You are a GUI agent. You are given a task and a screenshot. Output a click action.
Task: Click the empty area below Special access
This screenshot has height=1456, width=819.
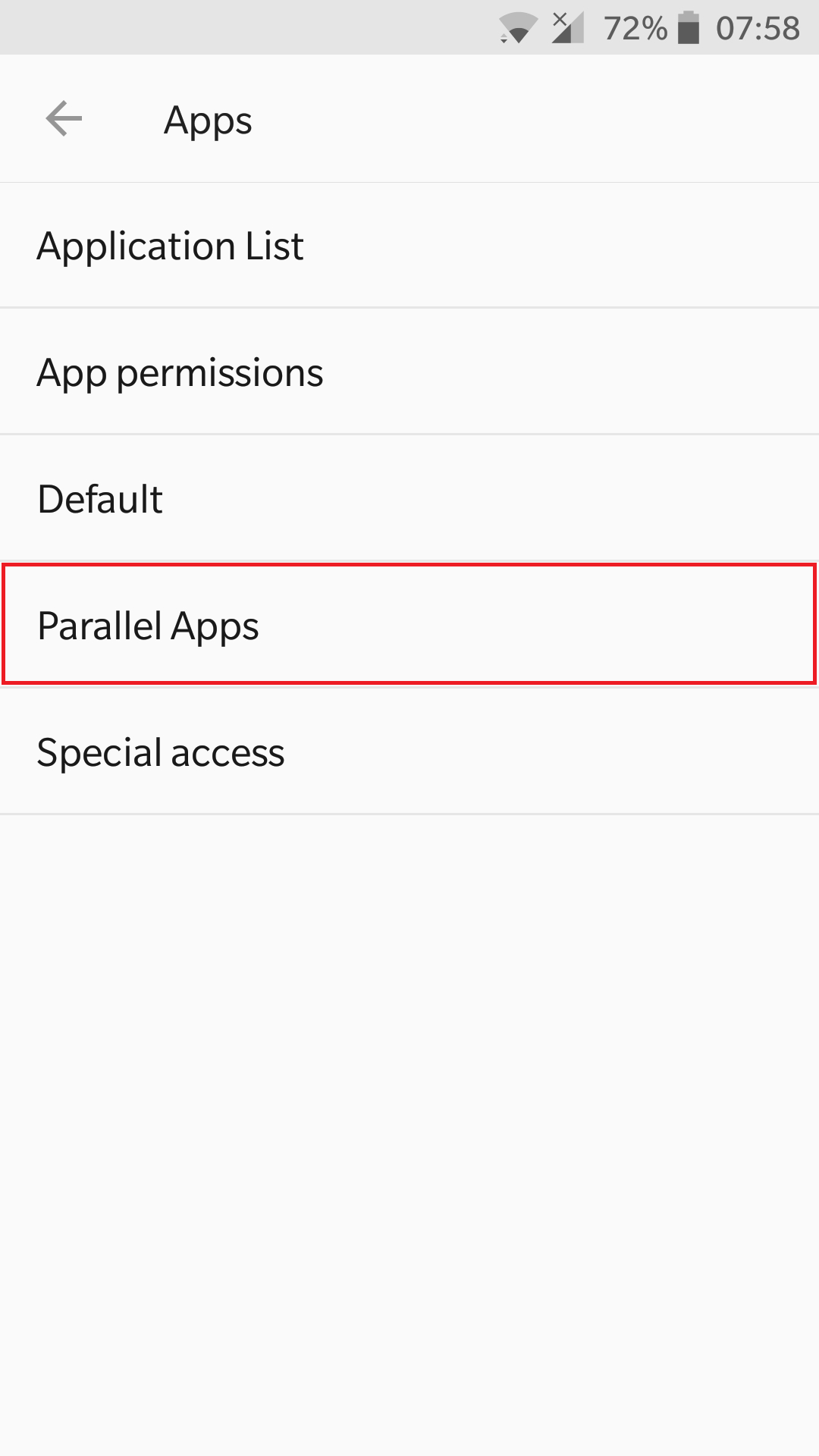409,1100
